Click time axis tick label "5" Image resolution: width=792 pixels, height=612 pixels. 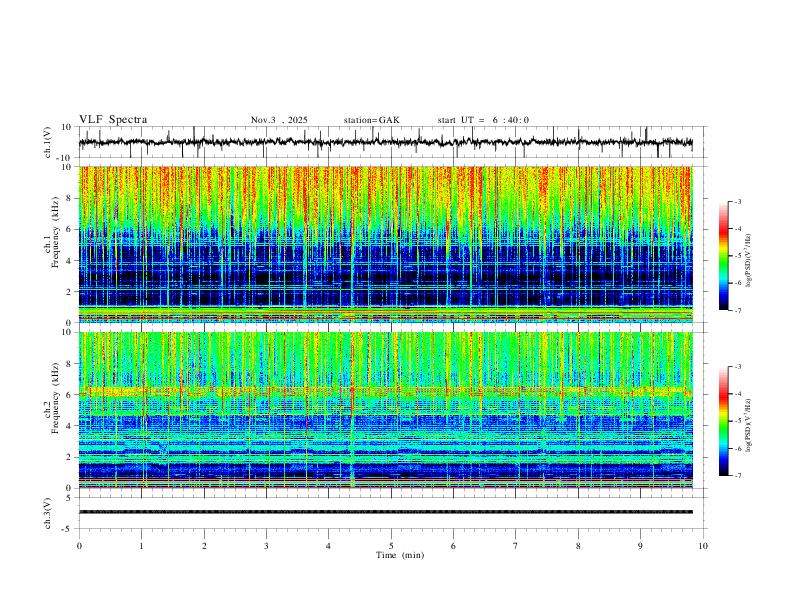[x=391, y=546]
